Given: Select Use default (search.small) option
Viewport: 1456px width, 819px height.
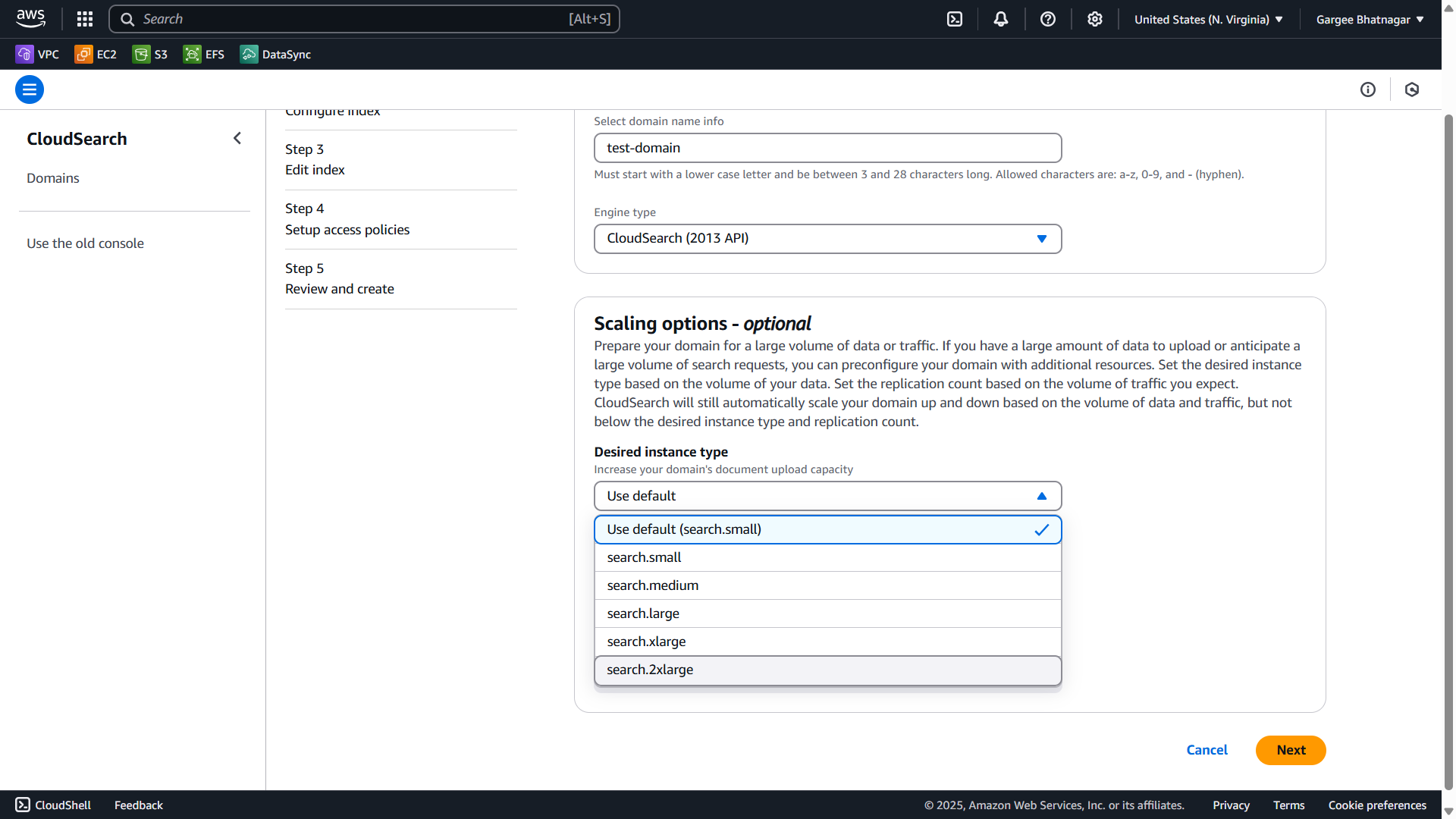Looking at the screenshot, I should [x=827, y=529].
